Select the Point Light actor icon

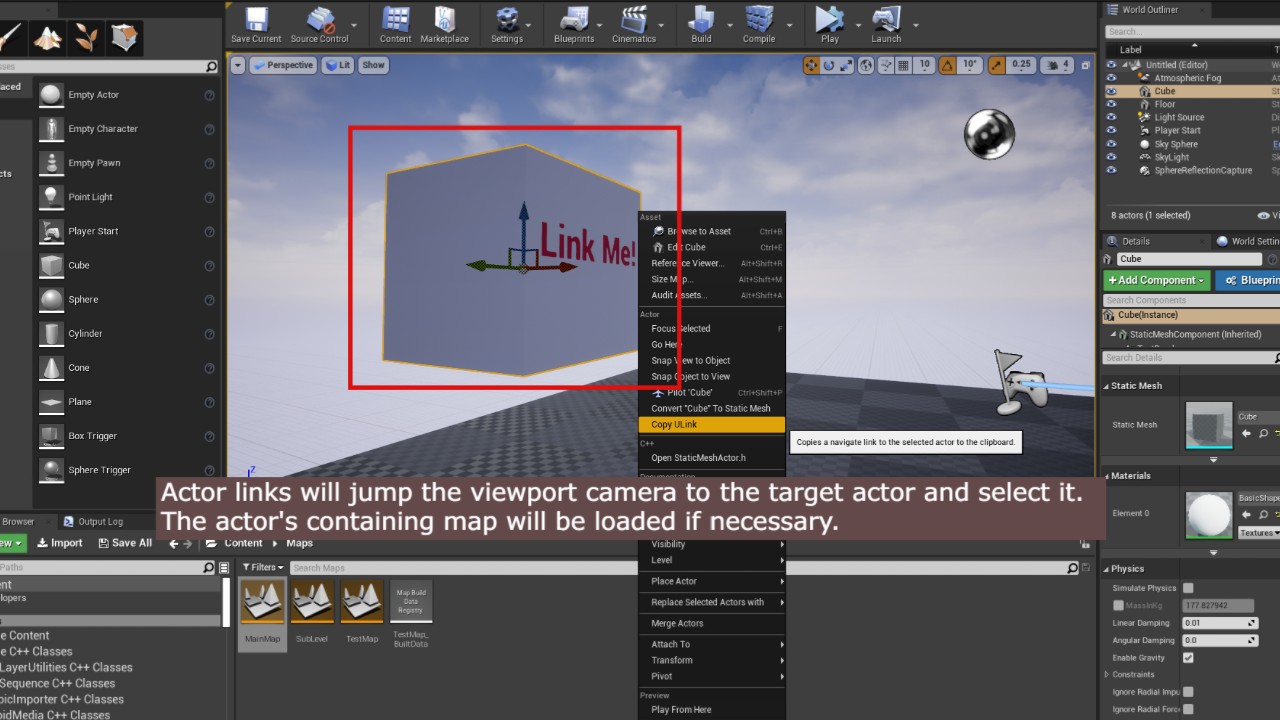[51, 197]
